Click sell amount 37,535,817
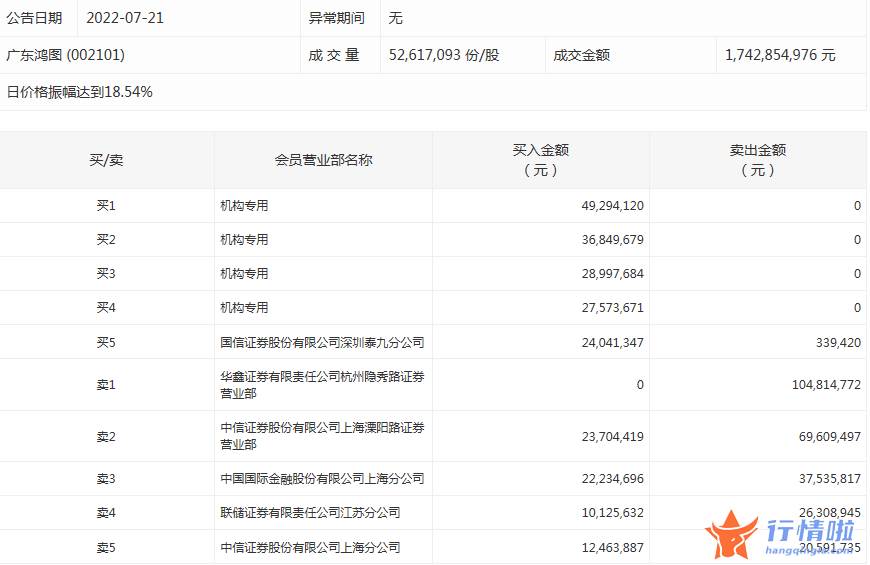 (829, 478)
